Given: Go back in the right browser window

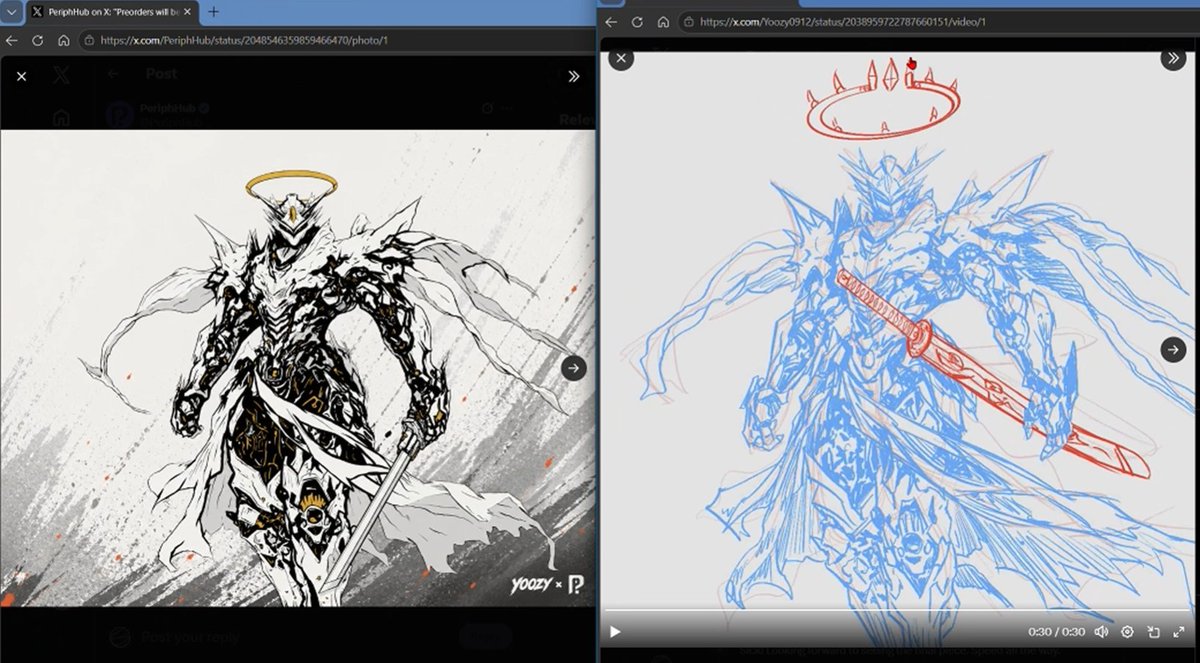Looking at the screenshot, I should (611, 21).
